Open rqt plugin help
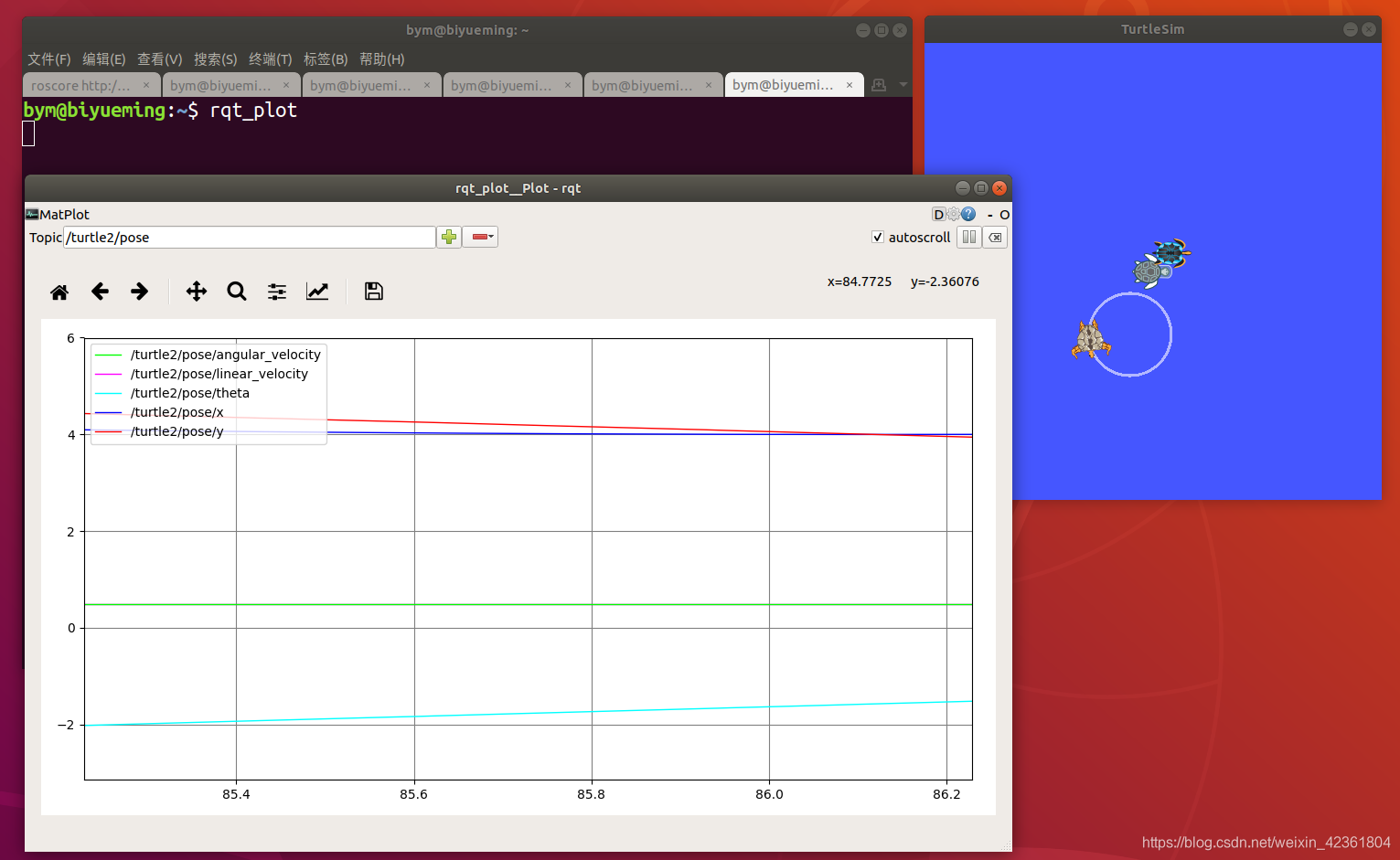Image resolution: width=1400 pixels, height=860 pixels. [x=968, y=214]
